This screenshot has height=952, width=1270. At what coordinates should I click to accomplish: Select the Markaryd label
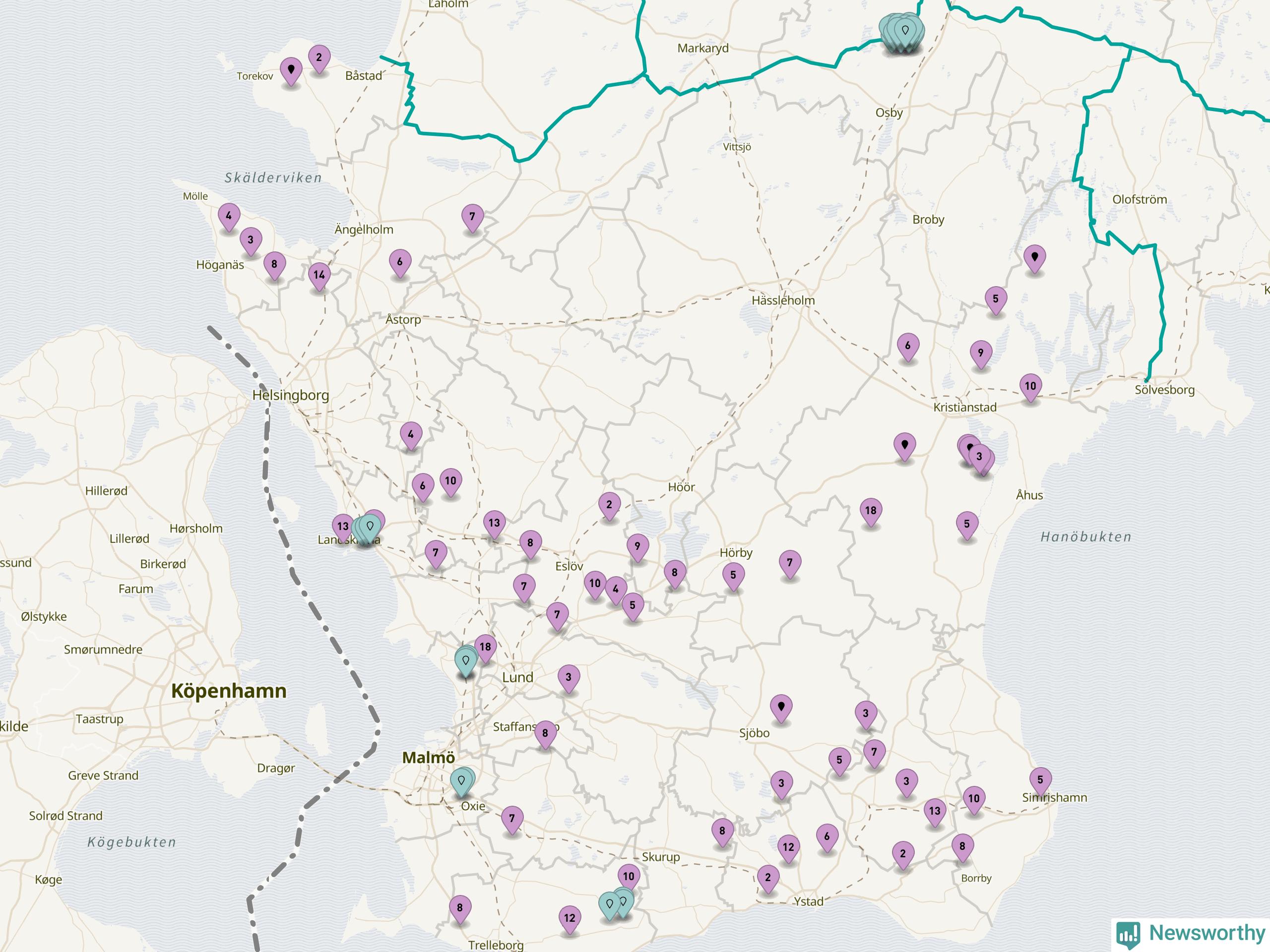tap(703, 48)
